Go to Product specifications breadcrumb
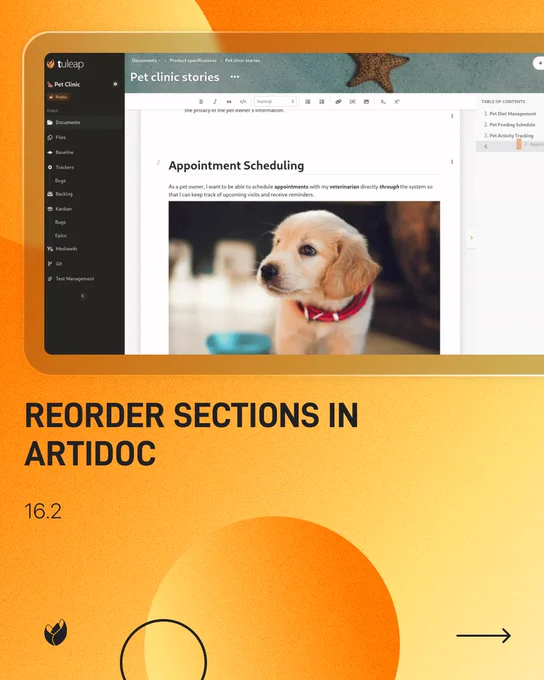The width and height of the screenshot is (544, 680). (x=193, y=60)
